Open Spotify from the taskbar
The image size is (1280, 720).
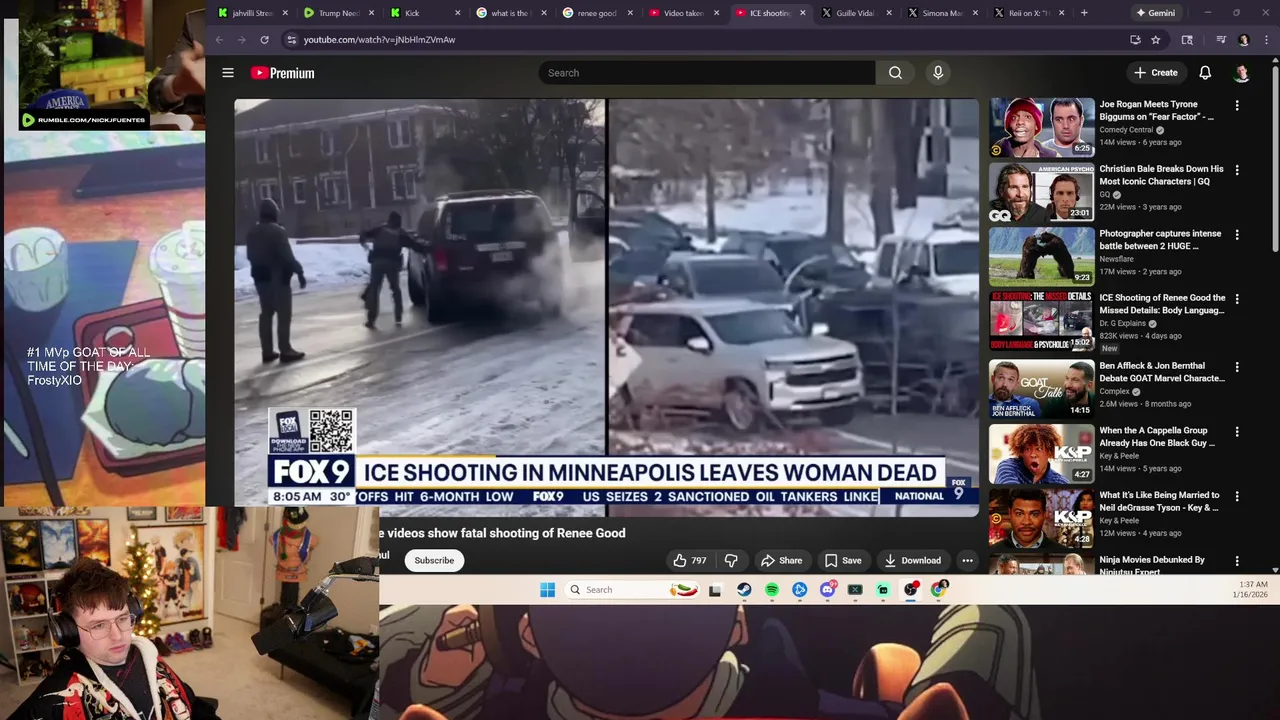pyautogui.click(x=772, y=590)
